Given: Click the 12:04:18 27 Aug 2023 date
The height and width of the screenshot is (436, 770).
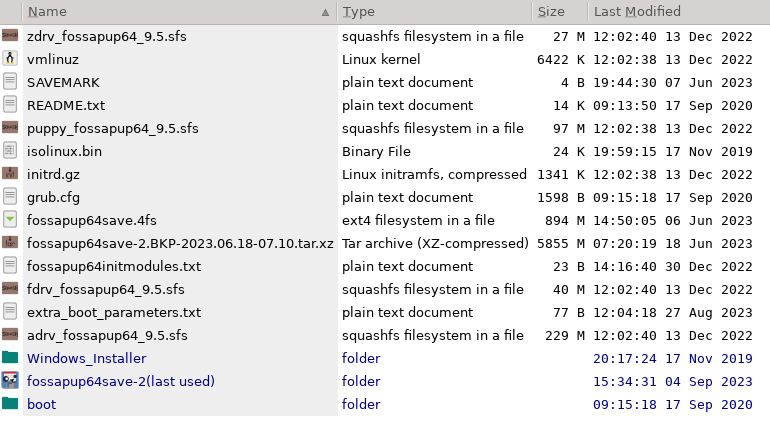Looking at the screenshot, I should click(673, 313).
